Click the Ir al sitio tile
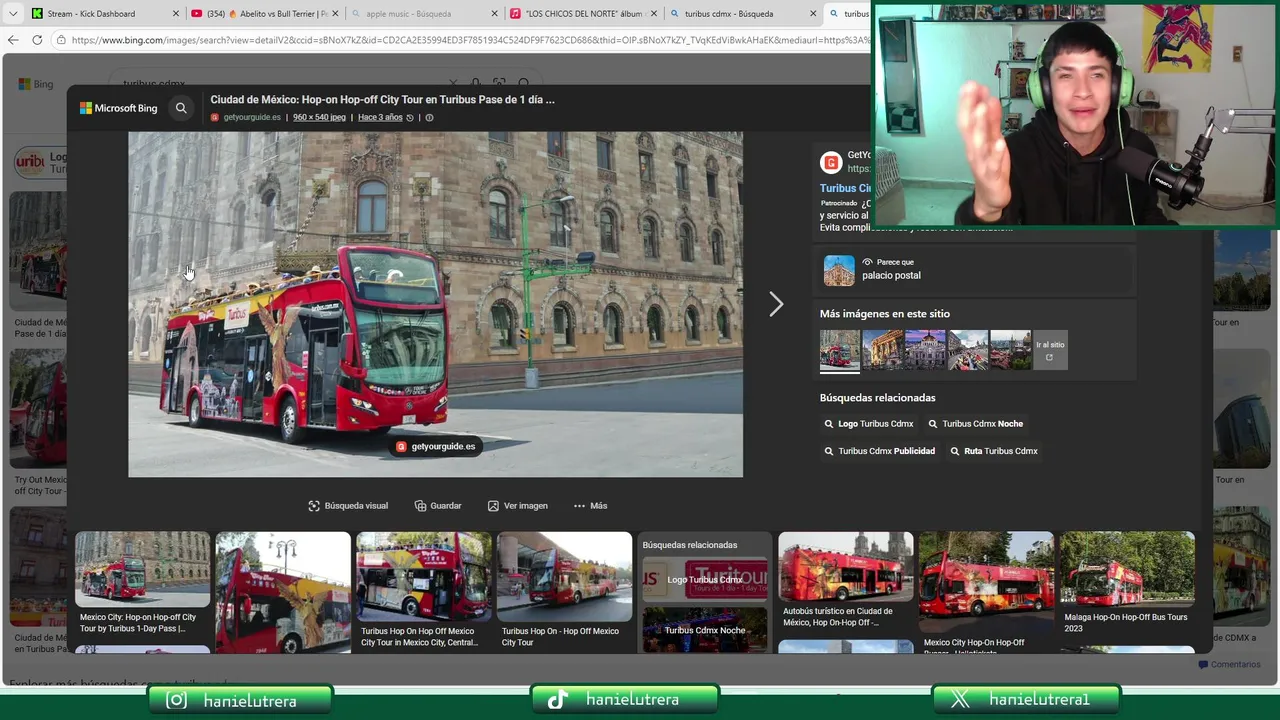Image resolution: width=1280 pixels, height=720 pixels. [x=1050, y=350]
